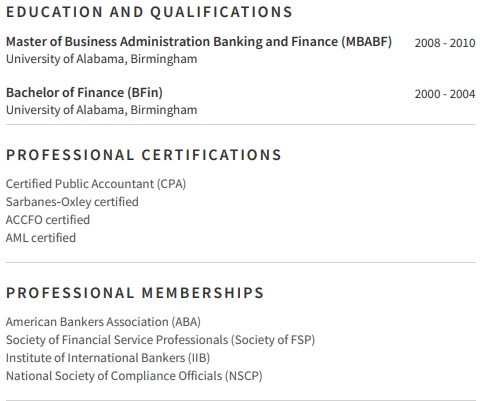Click the ACCFO certified entry
Screen dimensions: 480x401
(48, 220)
